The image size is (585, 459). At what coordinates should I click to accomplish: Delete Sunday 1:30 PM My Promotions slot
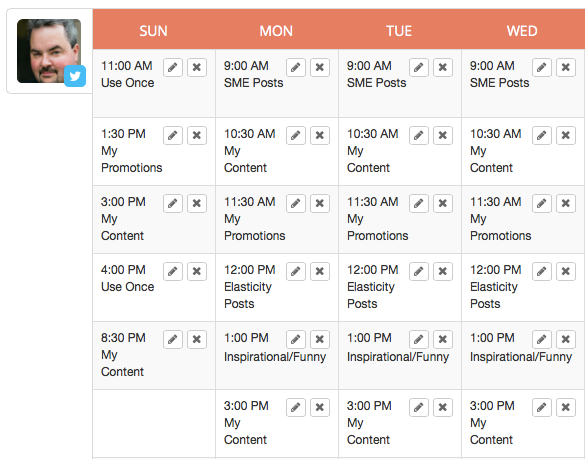point(197,135)
